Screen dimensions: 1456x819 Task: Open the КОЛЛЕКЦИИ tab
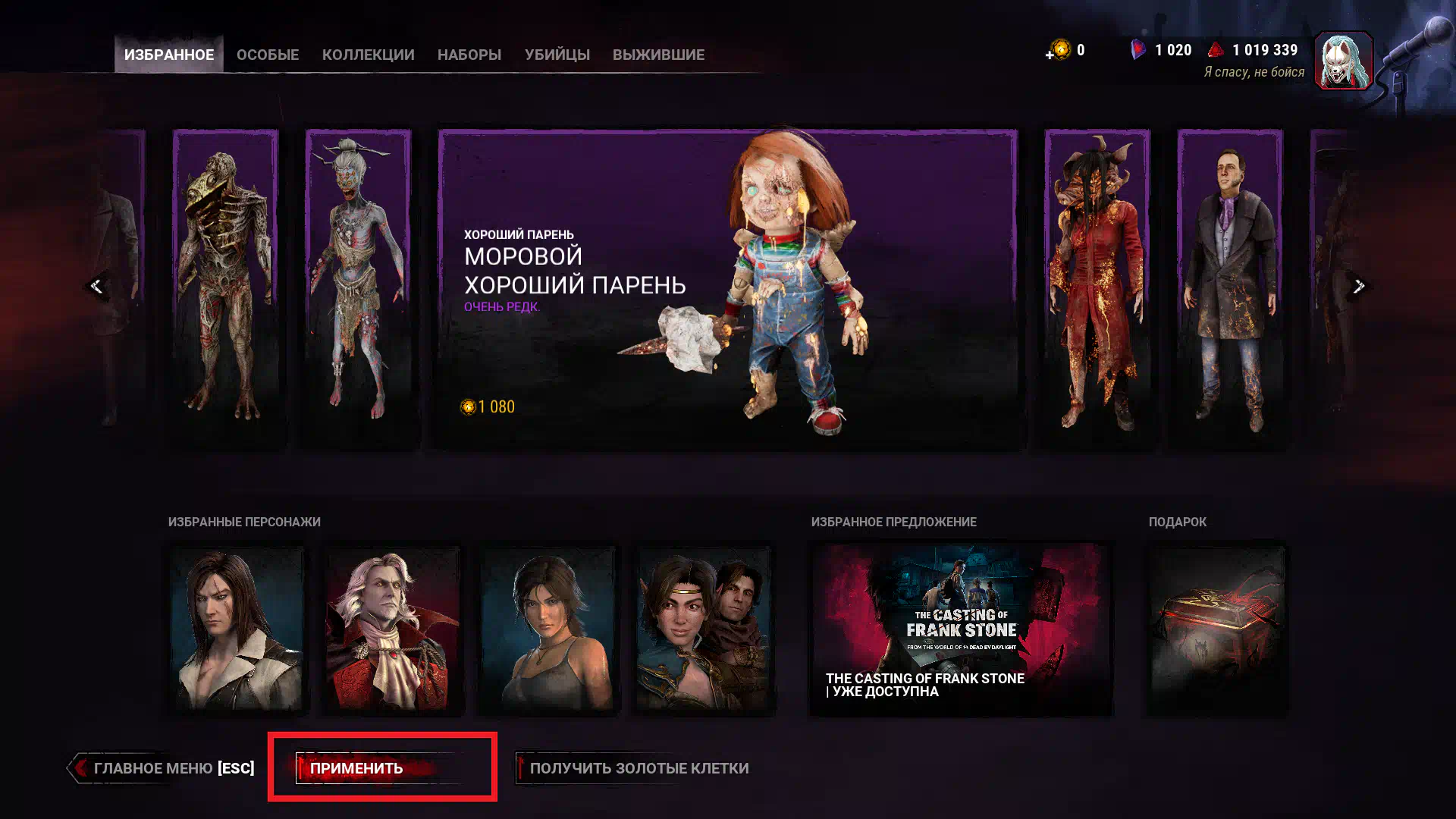coord(368,55)
